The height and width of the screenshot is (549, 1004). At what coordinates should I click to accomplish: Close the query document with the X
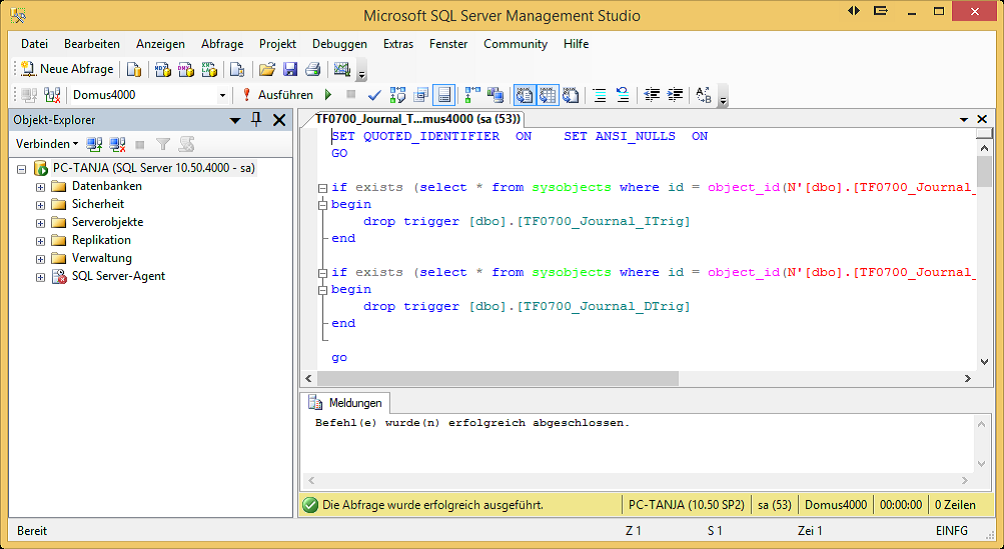(x=982, y=120)
